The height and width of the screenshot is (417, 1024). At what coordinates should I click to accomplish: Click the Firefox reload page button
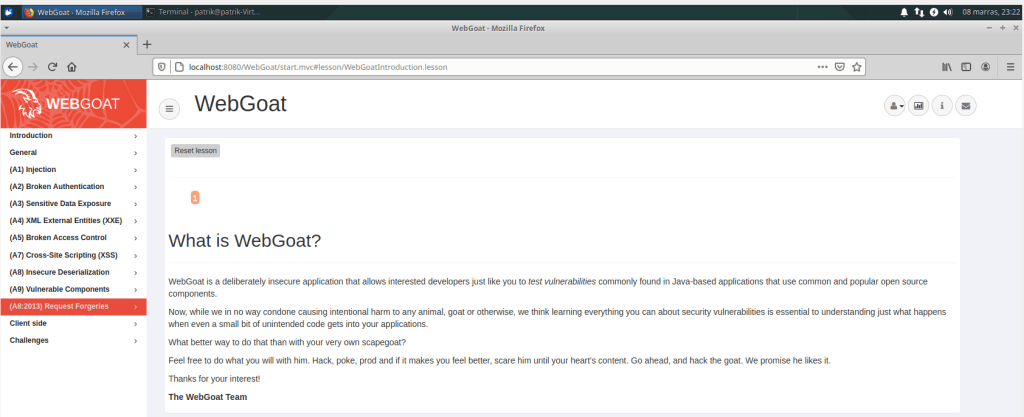click(52, 67)
